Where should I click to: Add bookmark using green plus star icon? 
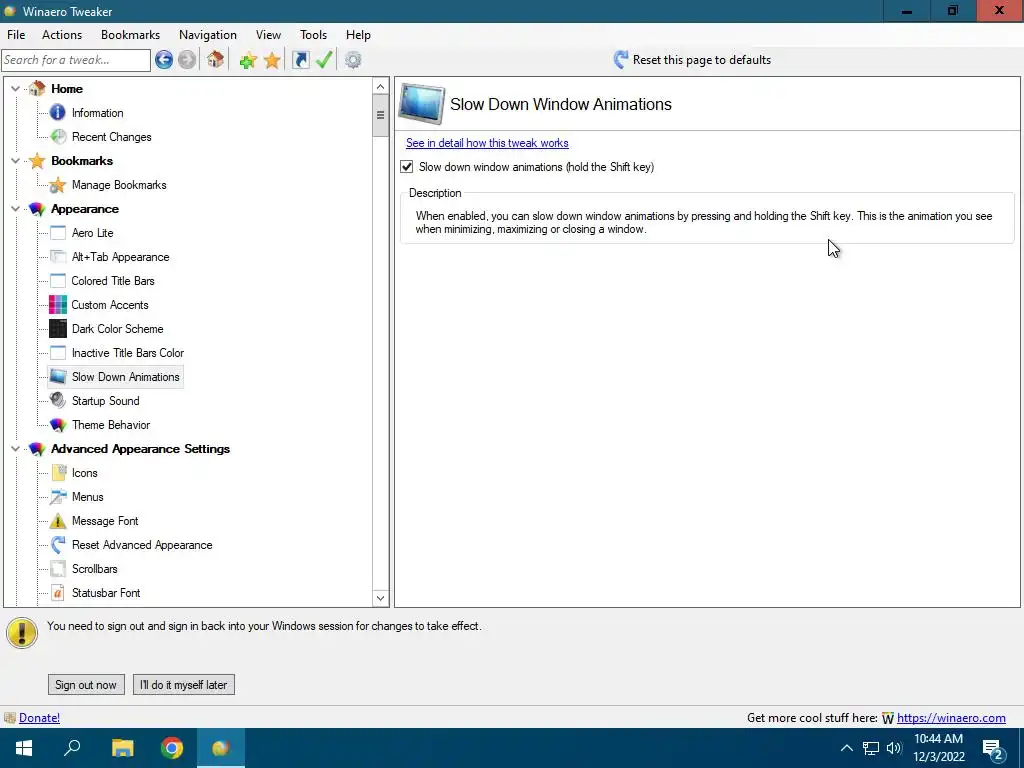pos(248,61)
